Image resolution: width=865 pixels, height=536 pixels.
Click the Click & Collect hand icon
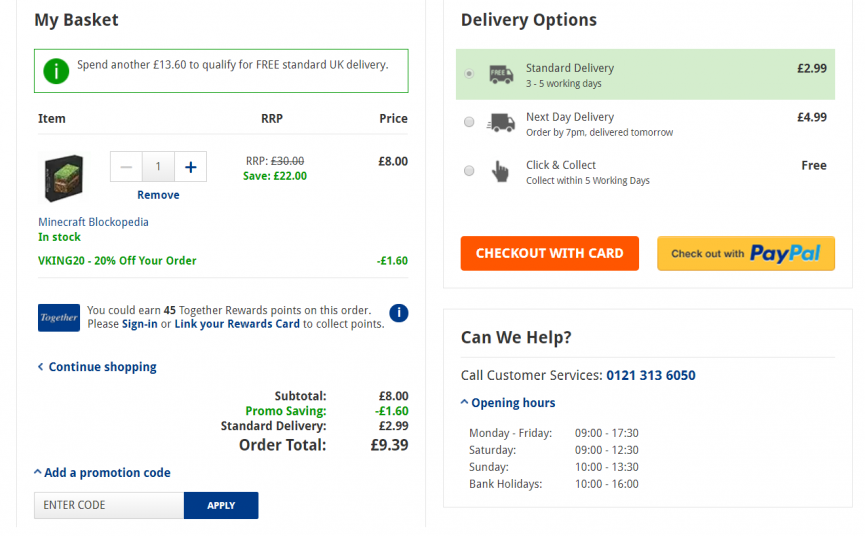[500, 171]
